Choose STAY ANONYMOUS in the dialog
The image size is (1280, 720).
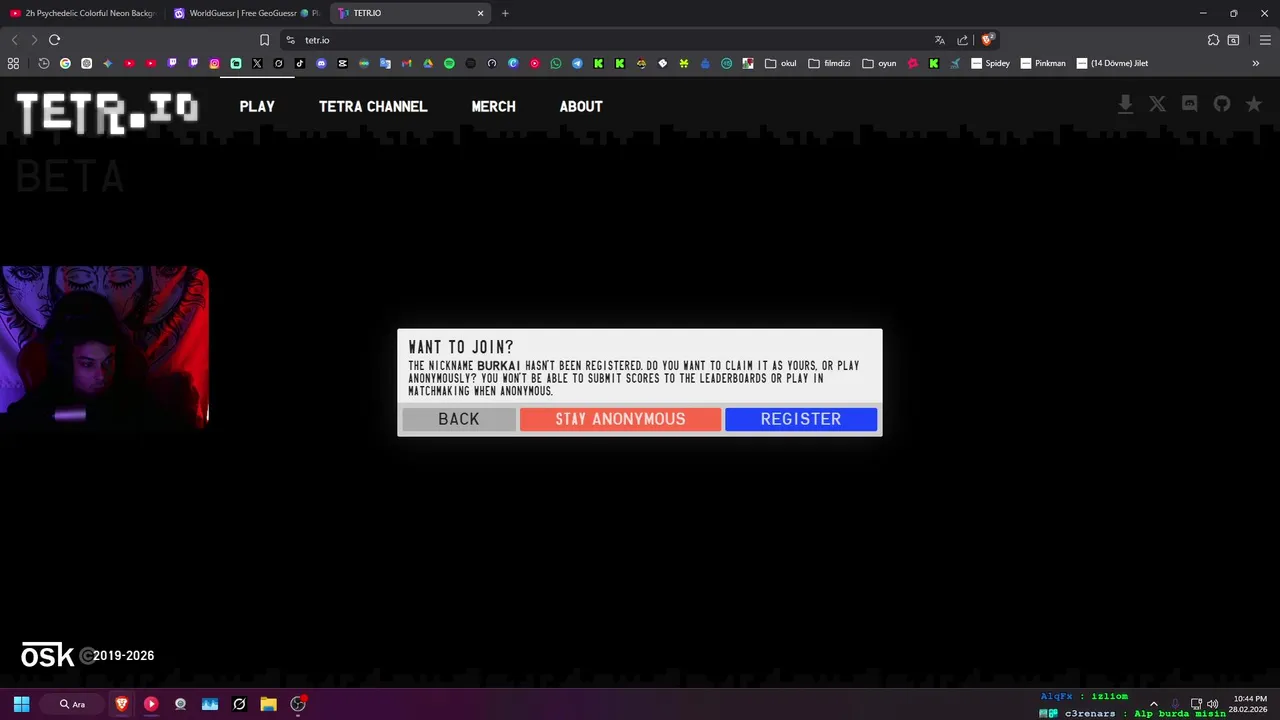point(620,419)
